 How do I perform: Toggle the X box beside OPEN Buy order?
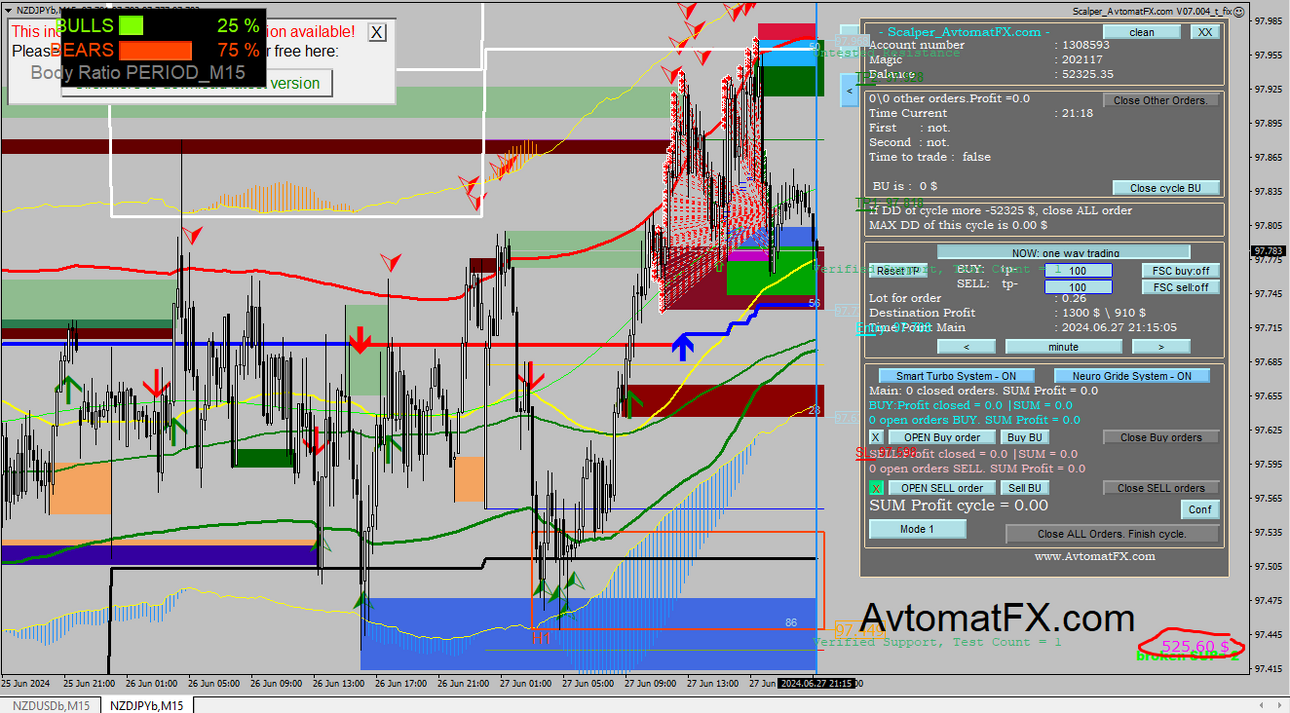click(876, 437)
